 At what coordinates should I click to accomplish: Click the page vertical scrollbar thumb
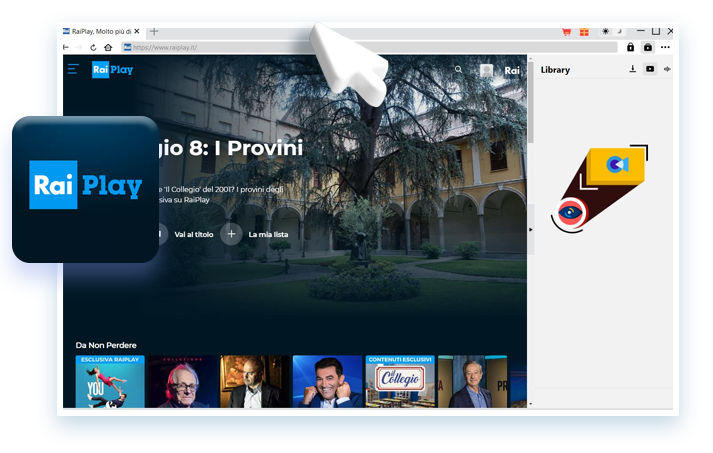tap(531, 100)
